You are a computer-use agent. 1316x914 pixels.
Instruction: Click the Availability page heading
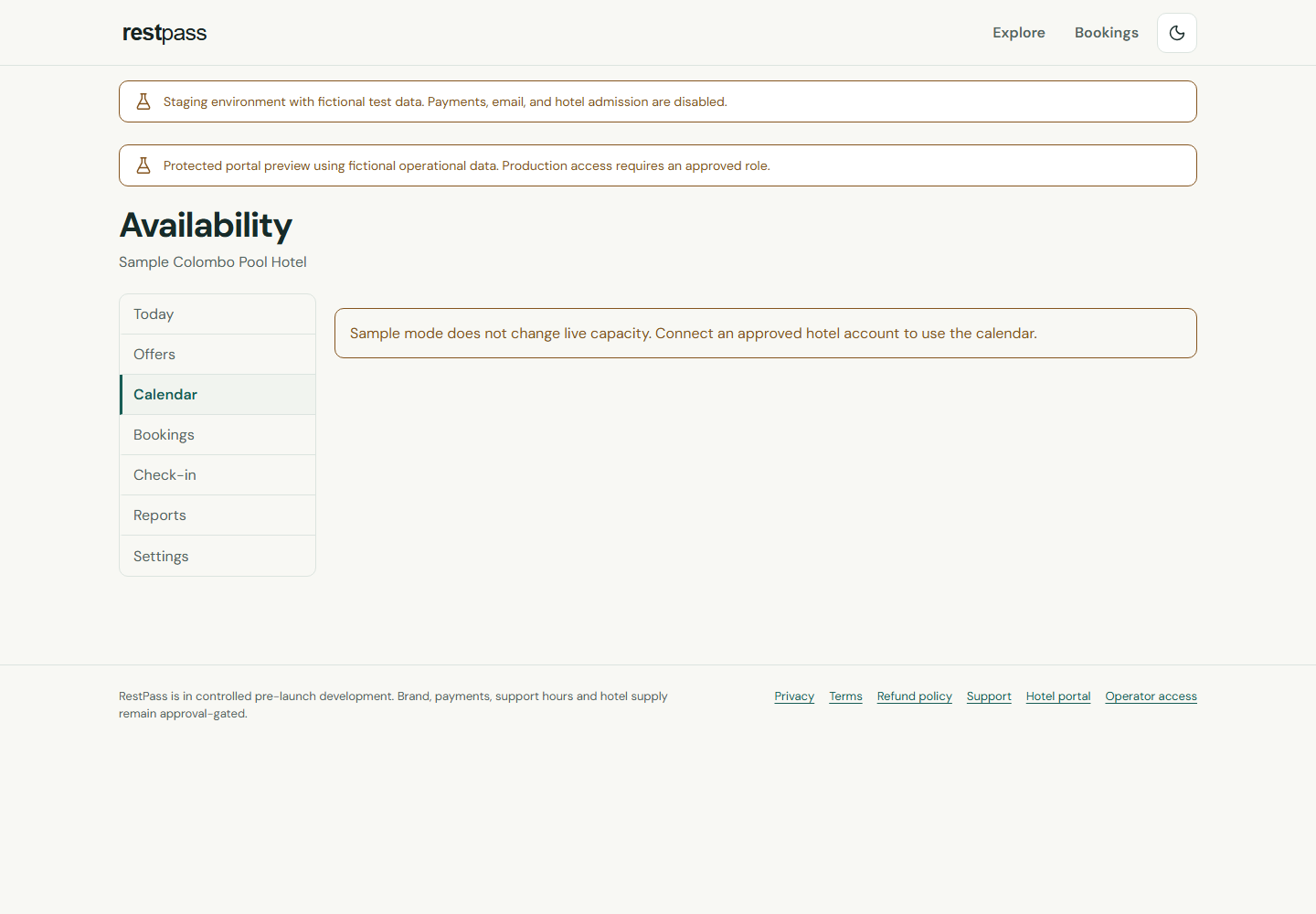pyautogui.click(x=206, y=226)
